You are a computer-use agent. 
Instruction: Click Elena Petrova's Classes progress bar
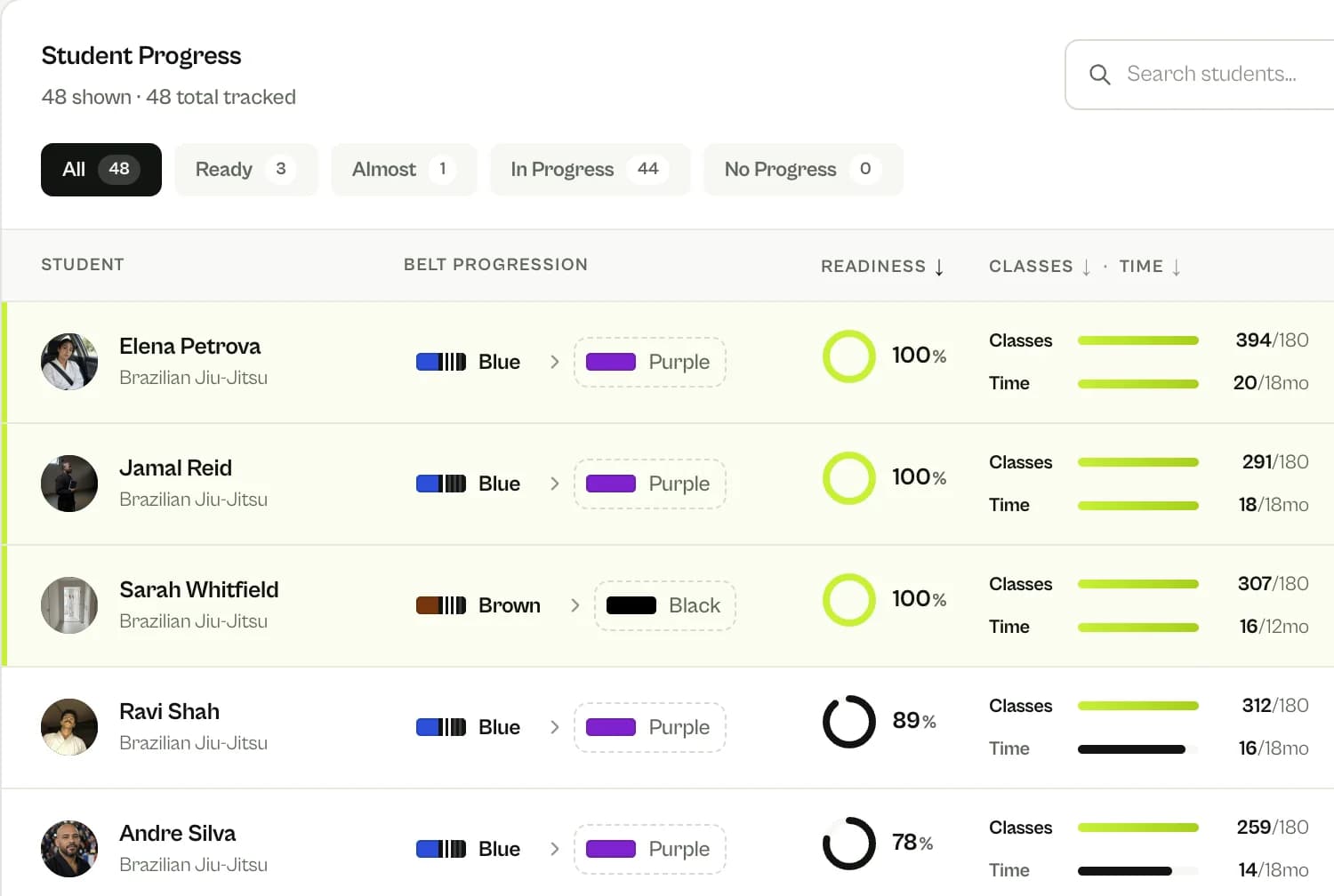1138,340
